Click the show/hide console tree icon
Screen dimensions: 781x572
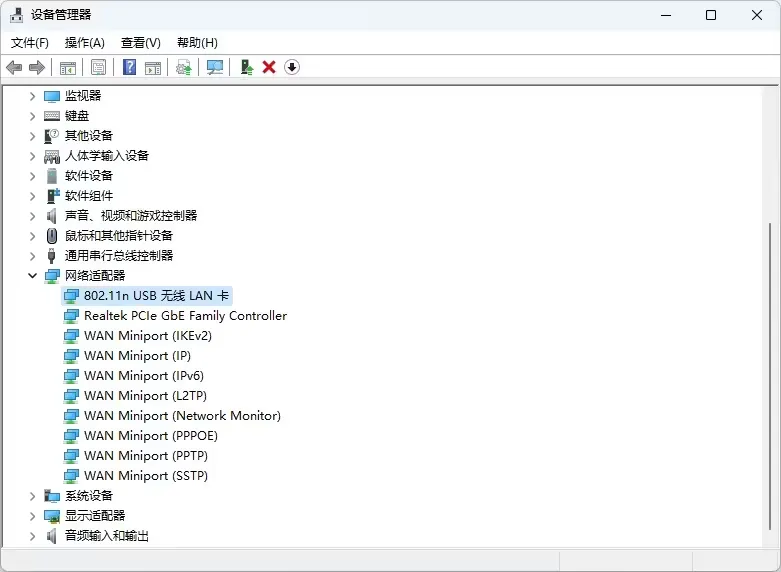(68, 67)
